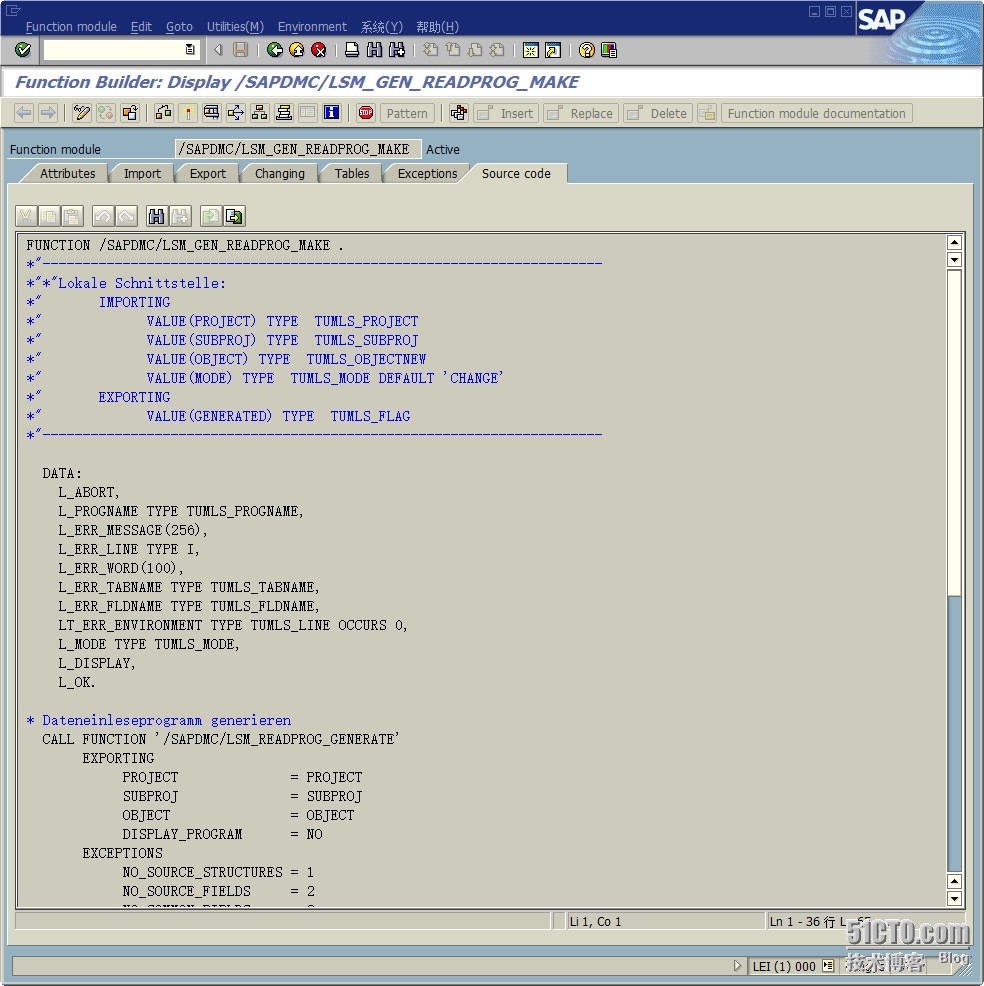Screen dimensions: 984x986
Task: Open the yellow Help question mark icon
Action: pyautogui.click(x=587, y=50)
